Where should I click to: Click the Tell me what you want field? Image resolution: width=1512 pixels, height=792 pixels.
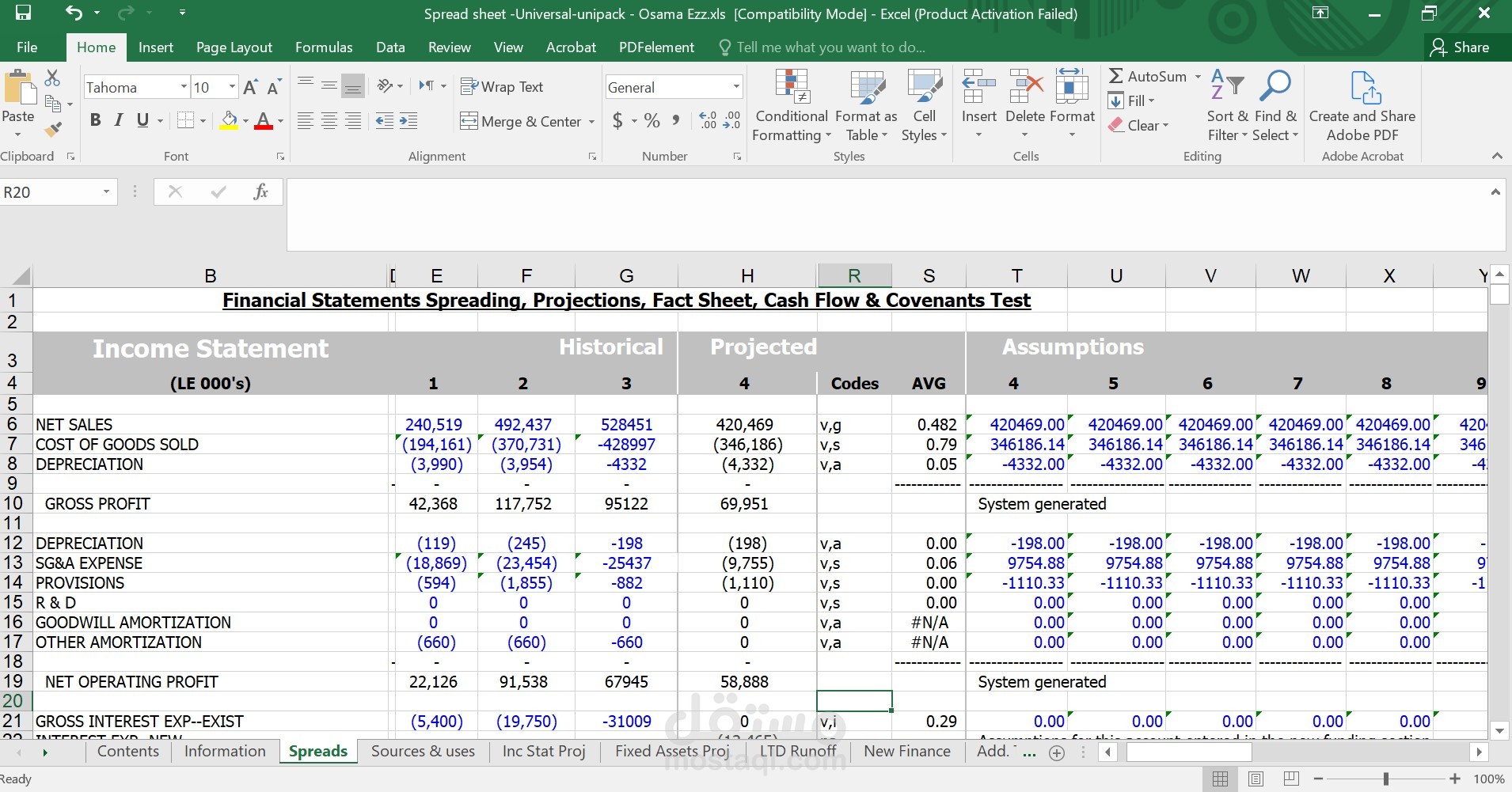pyautogui.click(x=830, y=47)
